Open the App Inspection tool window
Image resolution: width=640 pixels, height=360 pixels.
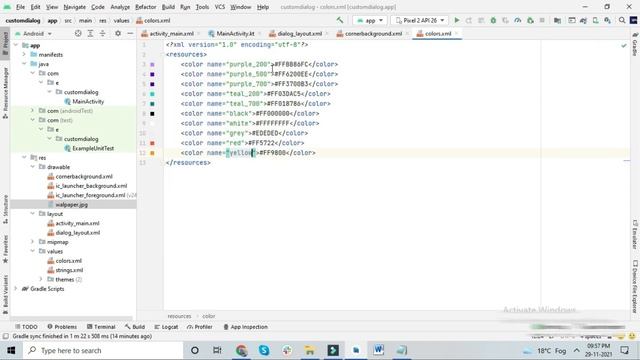click(x=246, y=327)
